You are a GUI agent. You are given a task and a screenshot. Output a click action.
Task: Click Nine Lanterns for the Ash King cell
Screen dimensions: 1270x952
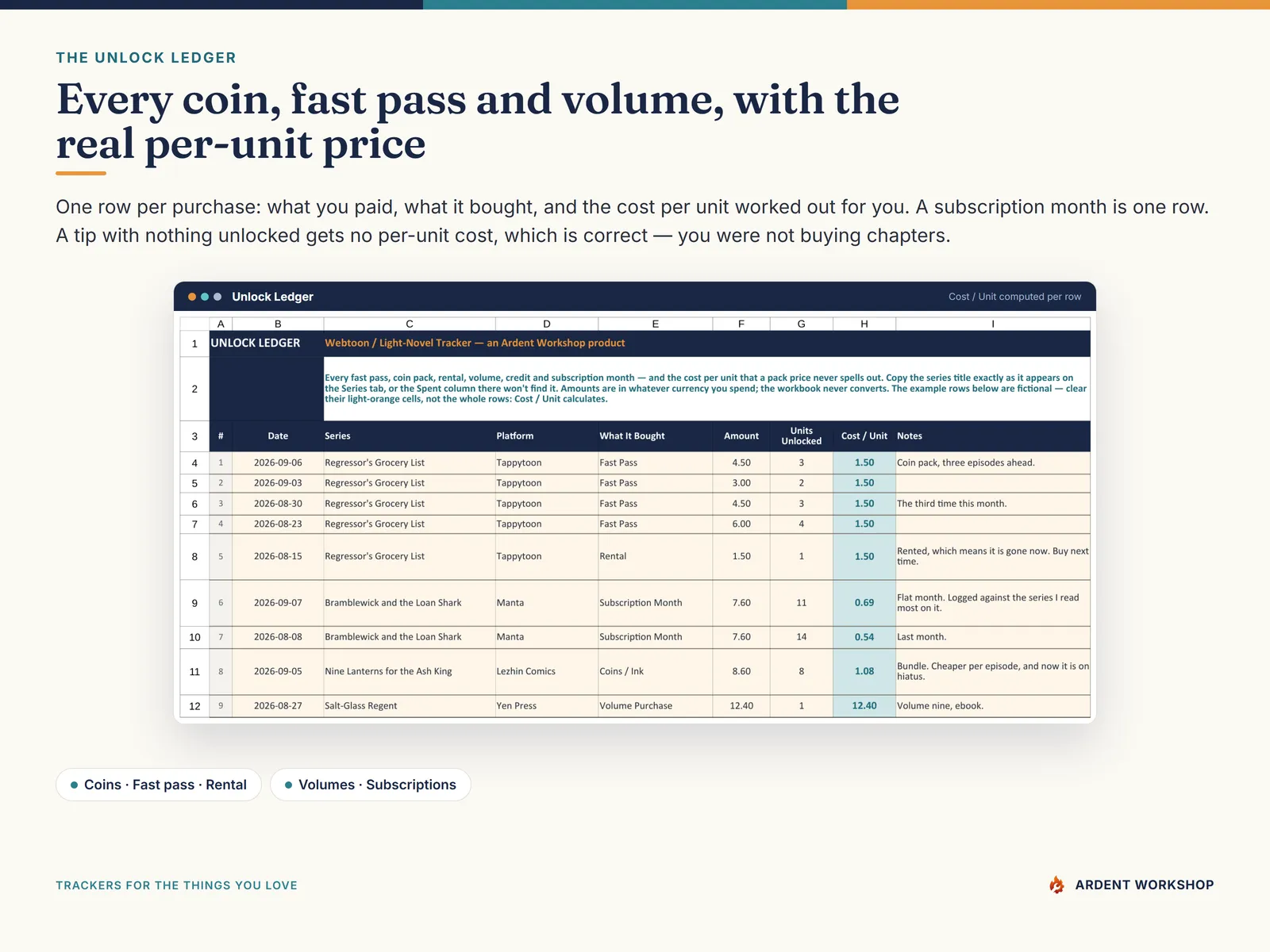click(x=410, y=671)
